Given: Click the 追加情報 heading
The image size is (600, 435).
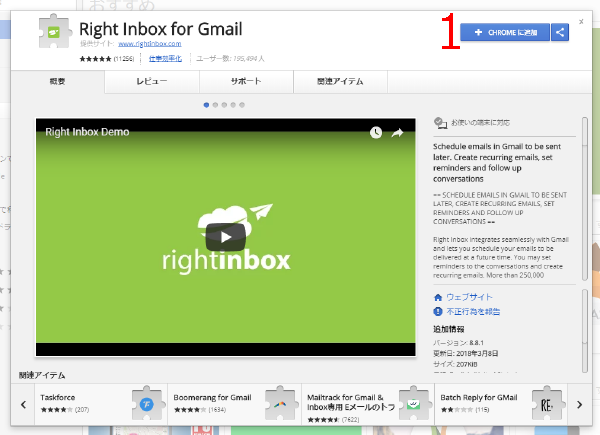Looking at the screenshot, I should point(449,329).
